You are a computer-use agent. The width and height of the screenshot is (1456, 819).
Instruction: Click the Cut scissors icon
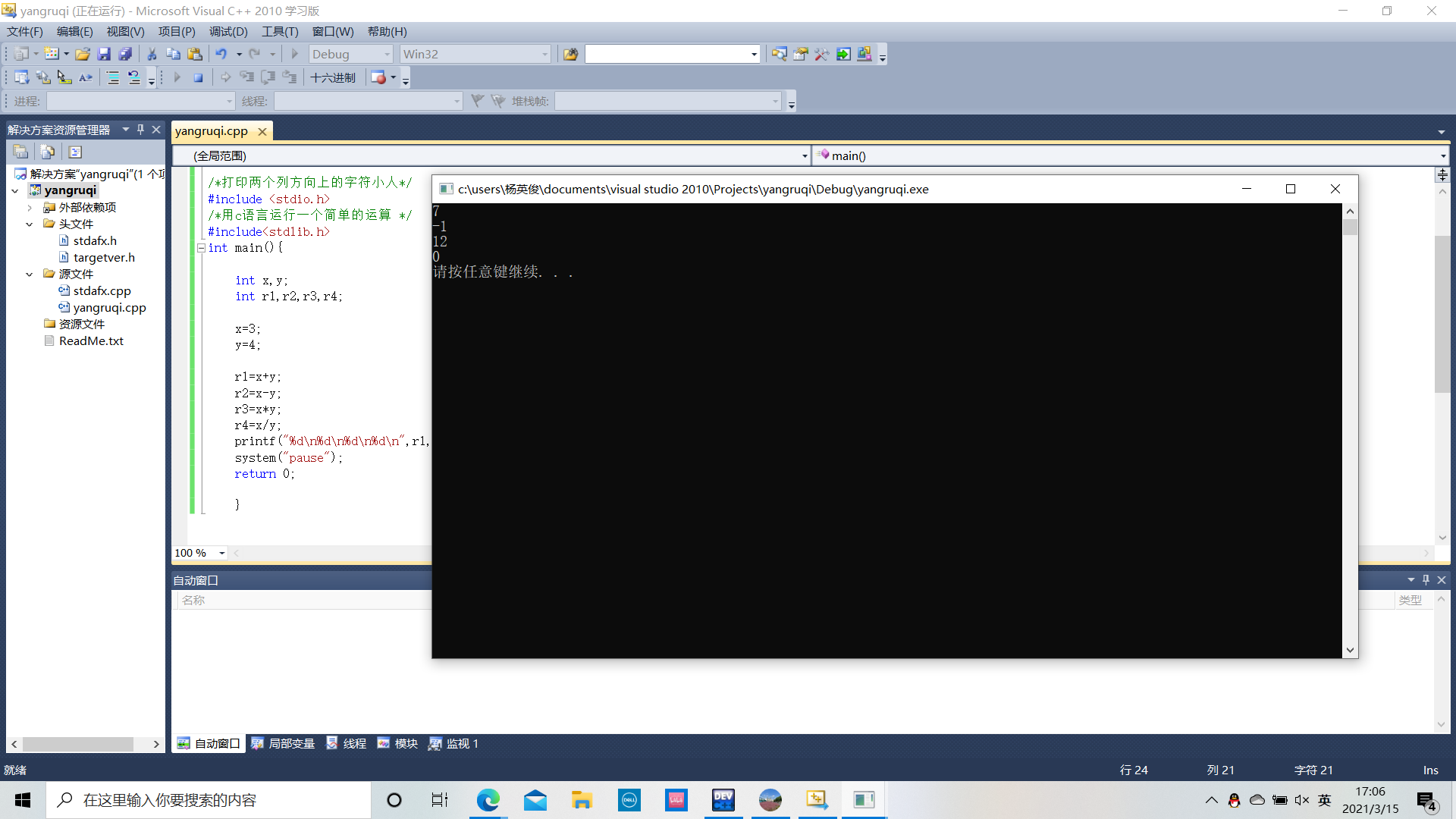152,54
